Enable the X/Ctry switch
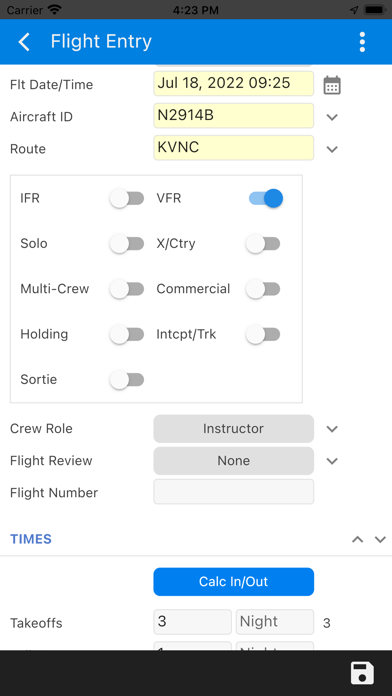The image size is (392, 696). [263, 244]
